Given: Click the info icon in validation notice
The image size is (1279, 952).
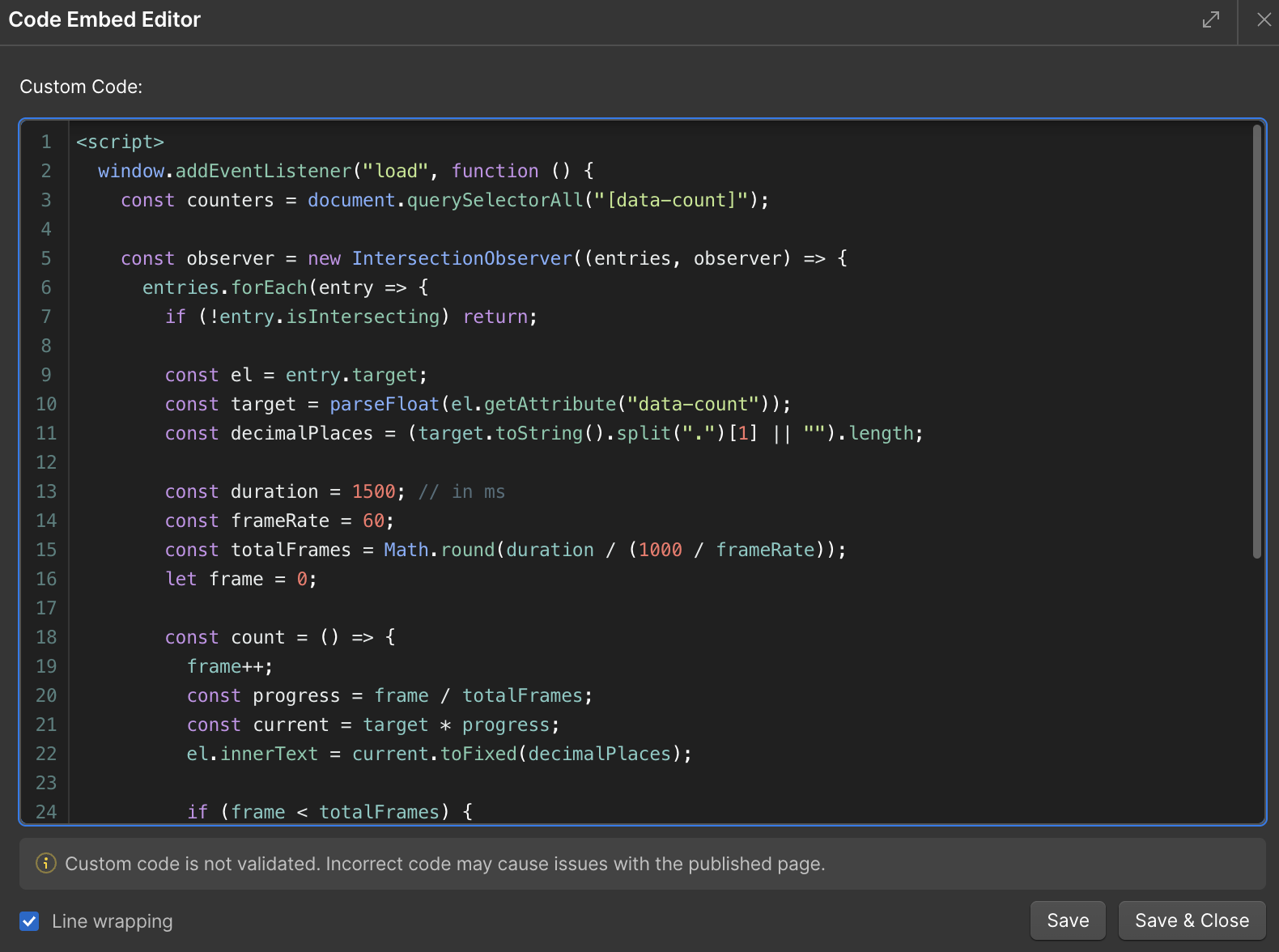Looking at the screenshot, I should tap(46, 864).
